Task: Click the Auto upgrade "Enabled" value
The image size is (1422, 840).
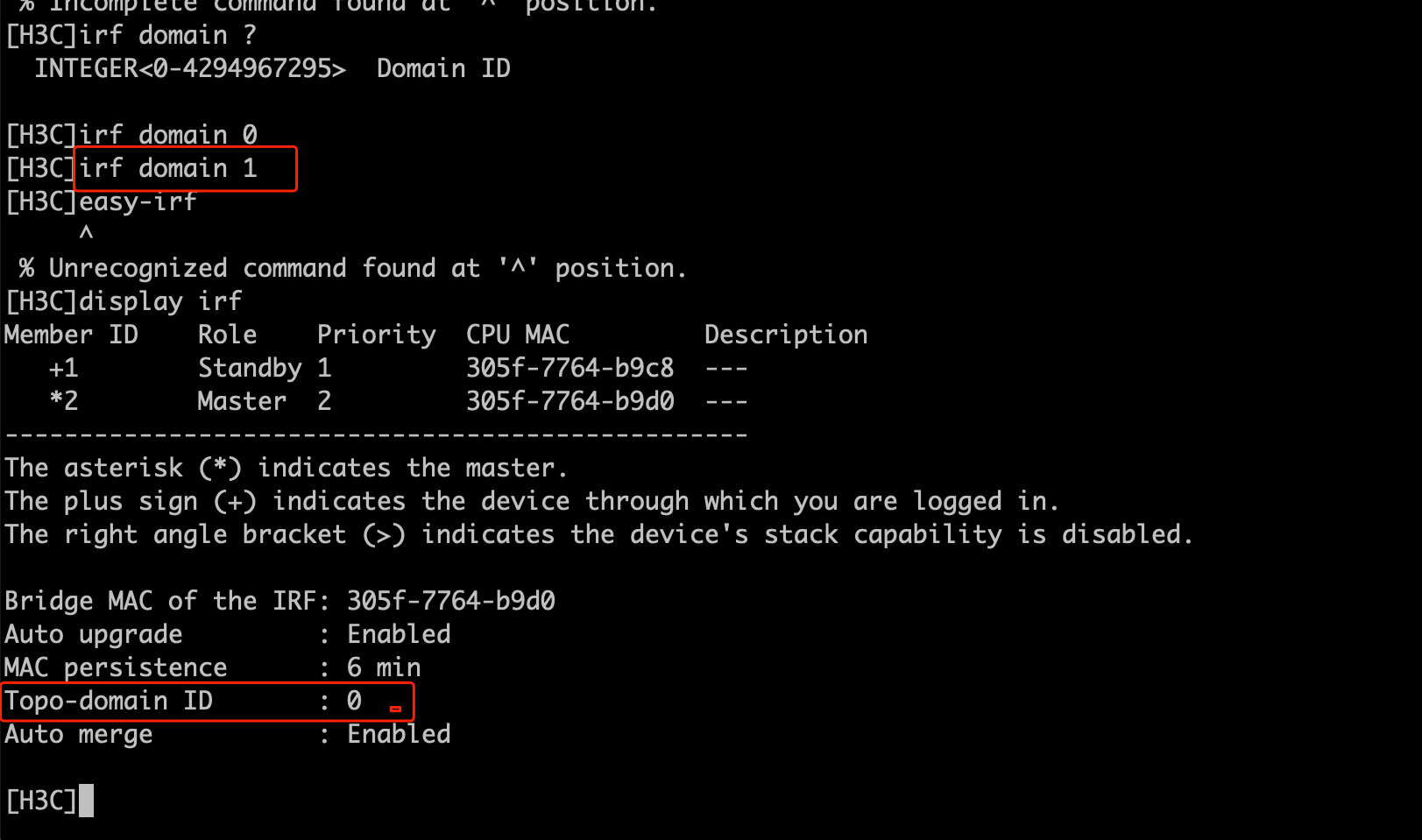Action: click(x=399, y=634)
